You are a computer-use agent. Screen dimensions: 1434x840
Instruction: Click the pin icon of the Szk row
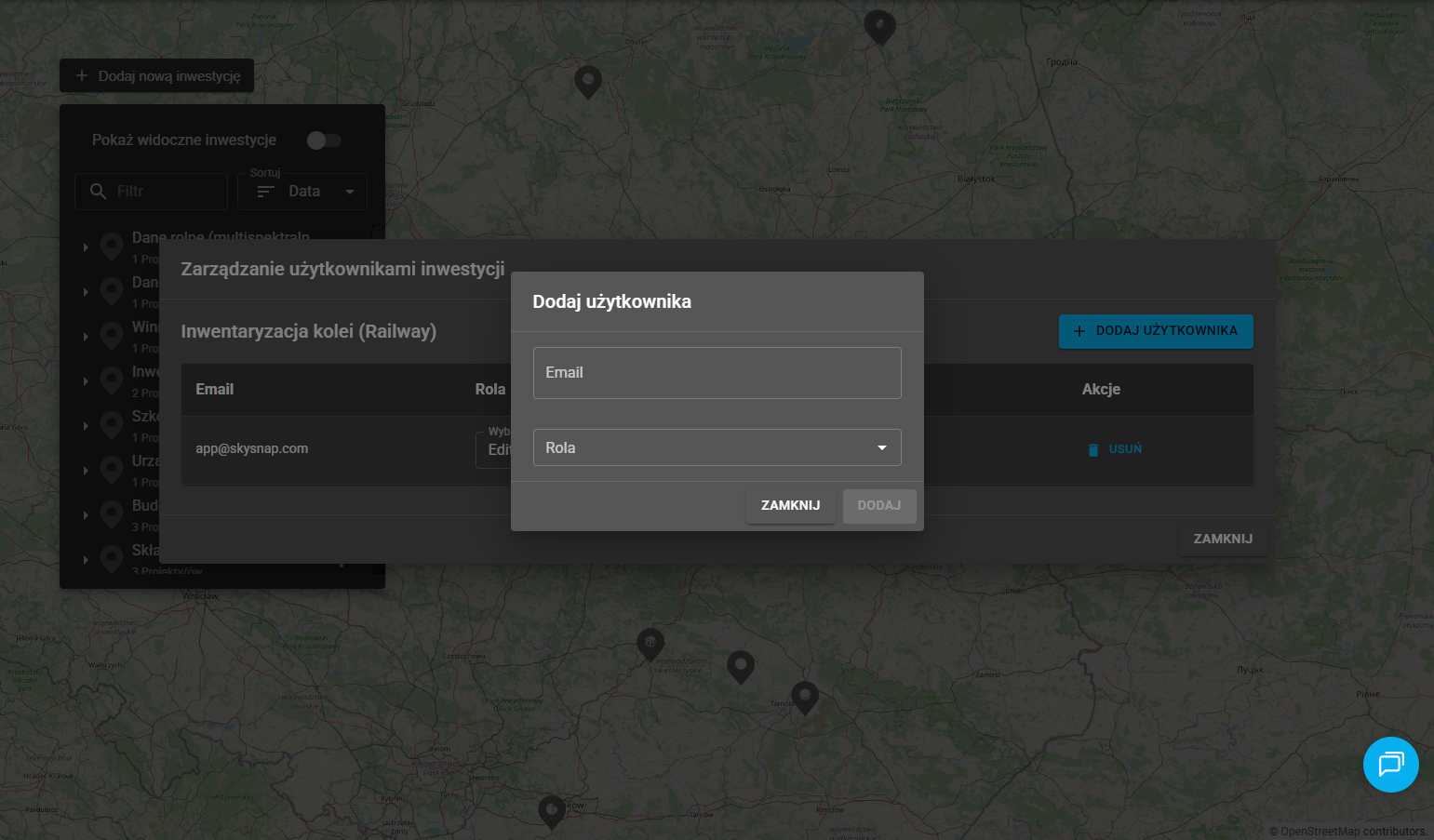coord(112,425)
